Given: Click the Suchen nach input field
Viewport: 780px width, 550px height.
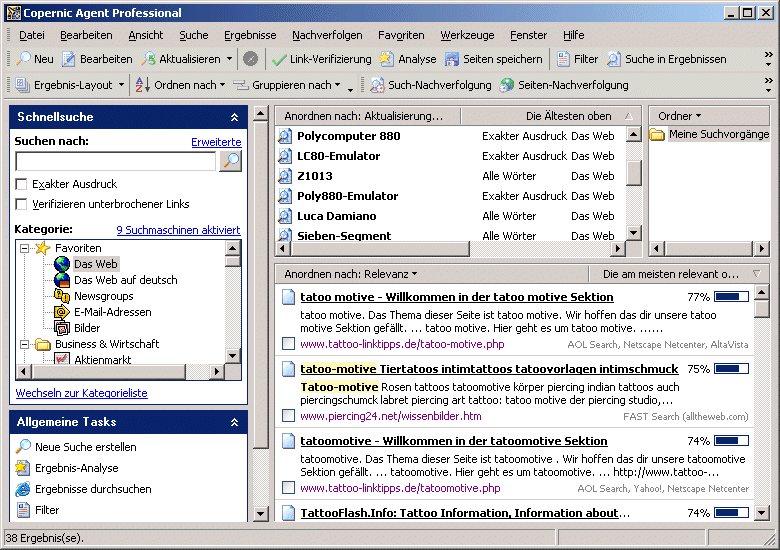Looking at the screenshot, I should [116, 161].
